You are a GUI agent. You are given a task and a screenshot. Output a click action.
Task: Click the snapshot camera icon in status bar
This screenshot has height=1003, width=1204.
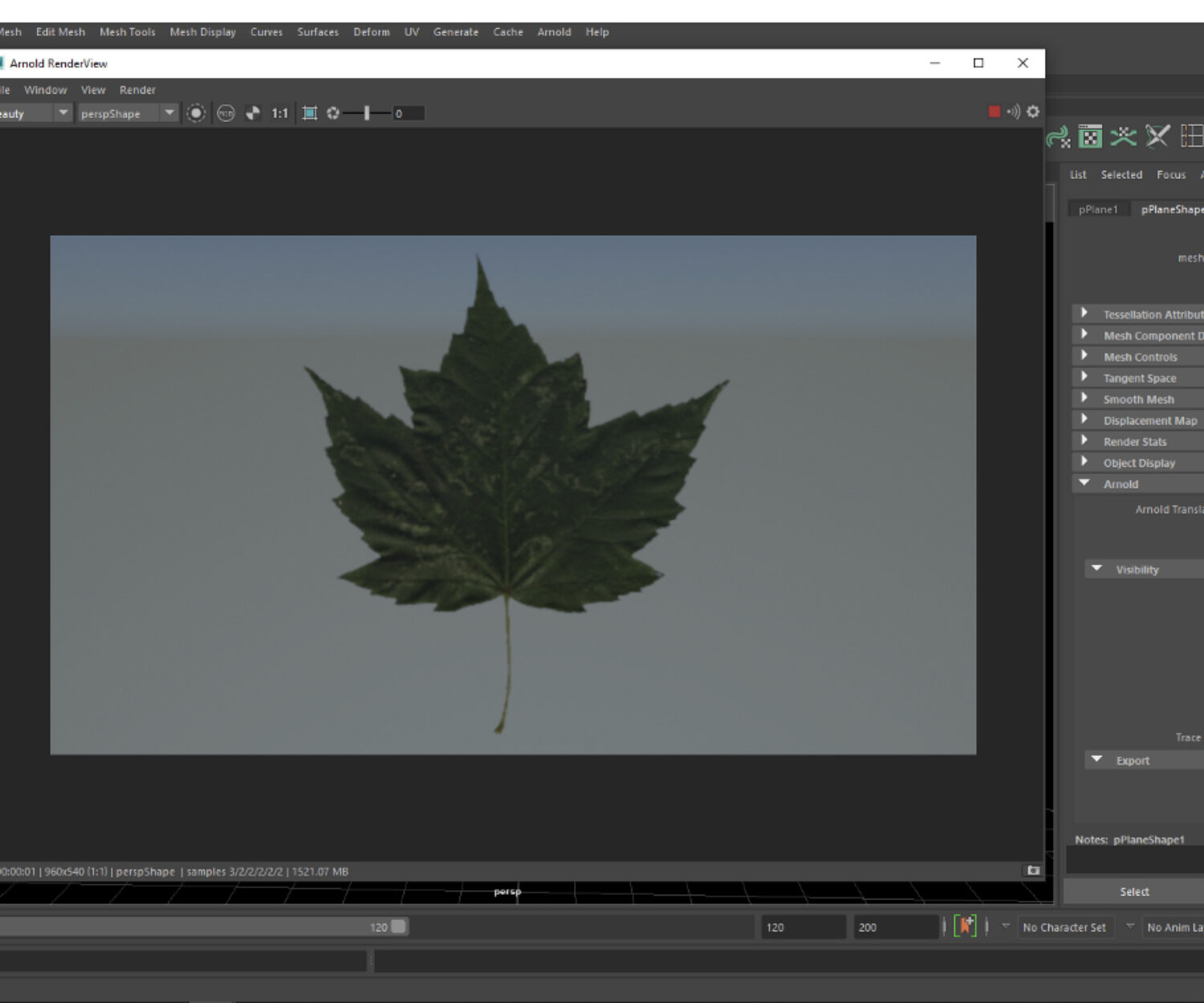(1033, 871)
